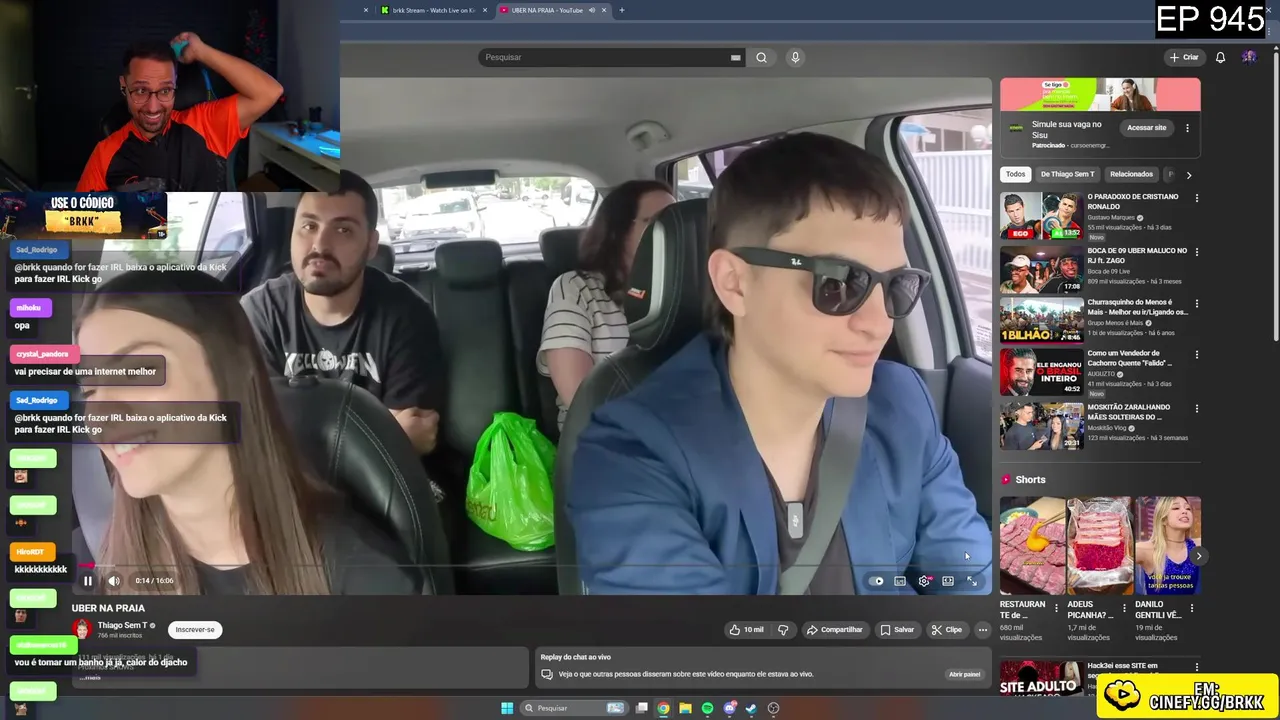Open the chat replay with Abrir painel

coord(964,674)
